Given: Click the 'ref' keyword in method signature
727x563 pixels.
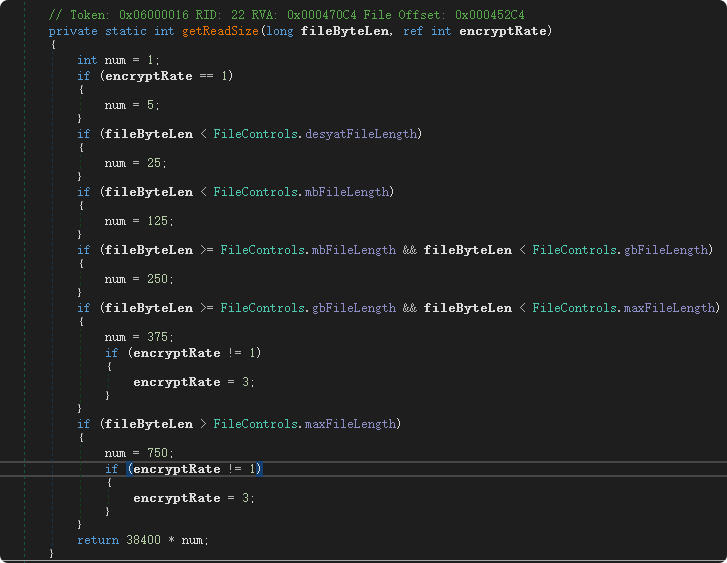Looking at the screenshot, I should [413, 31].
